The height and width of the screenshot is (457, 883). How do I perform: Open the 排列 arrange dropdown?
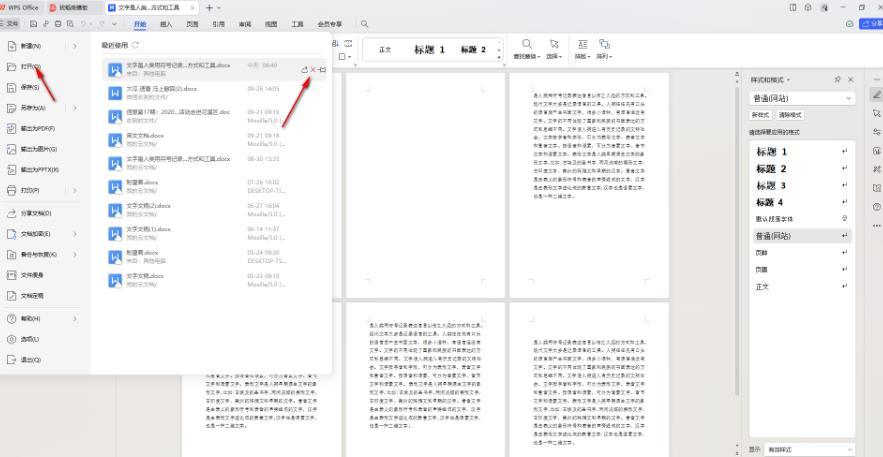tap(604, 50)
